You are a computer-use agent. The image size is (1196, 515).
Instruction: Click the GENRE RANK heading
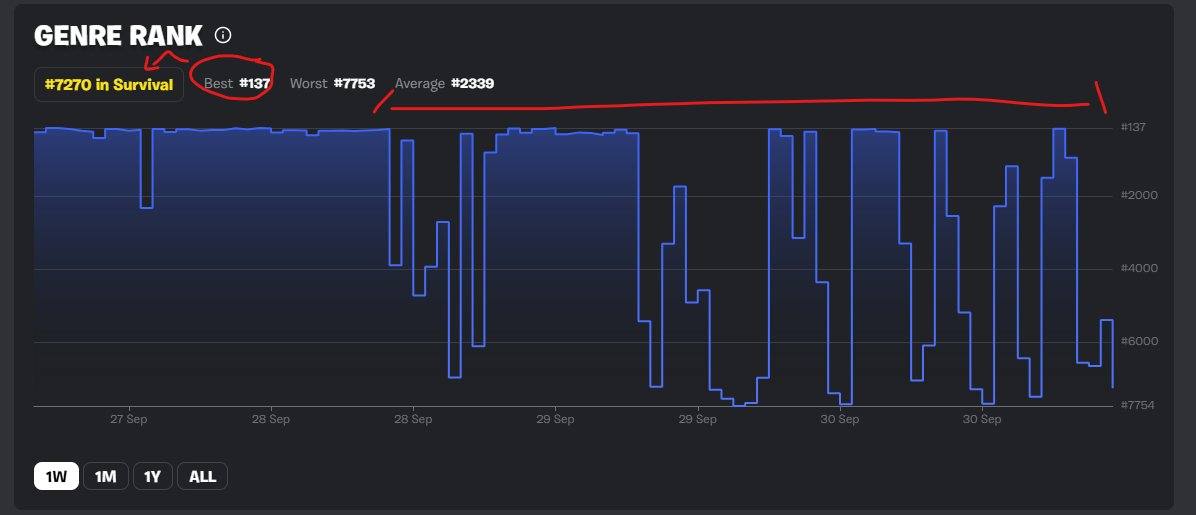click(x=118, y=36)
